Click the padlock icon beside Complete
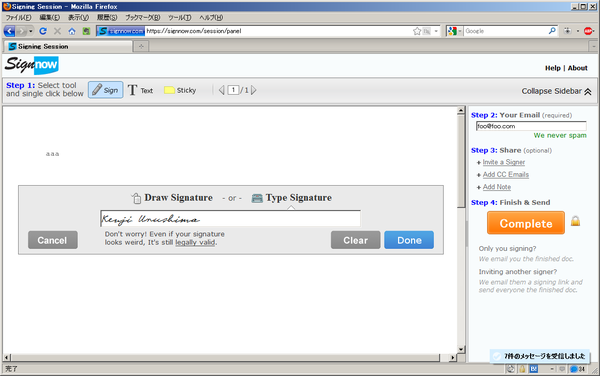 tap(576, 221)
